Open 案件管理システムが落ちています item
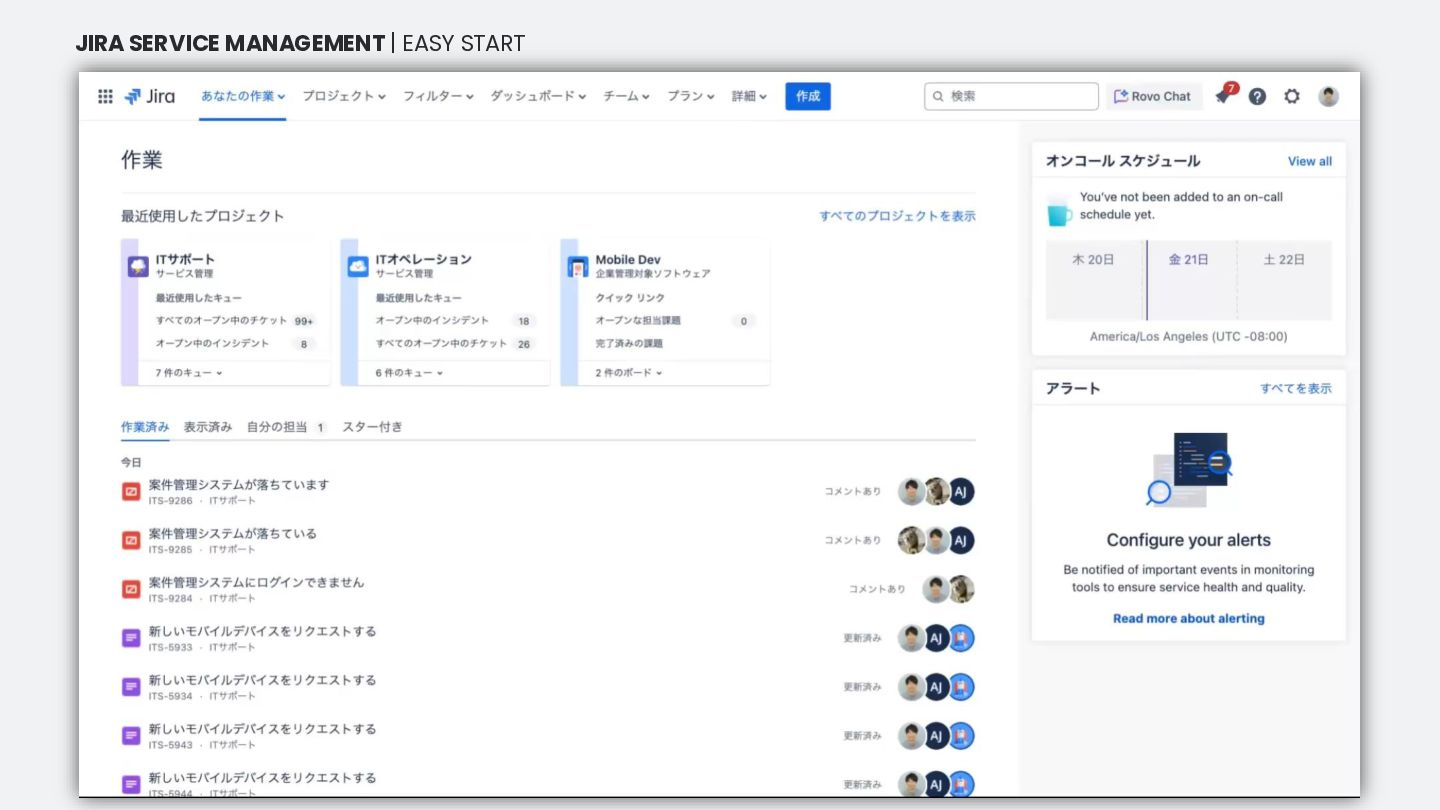This screenshot has width=1440, height=810. [x=239, y=485]
